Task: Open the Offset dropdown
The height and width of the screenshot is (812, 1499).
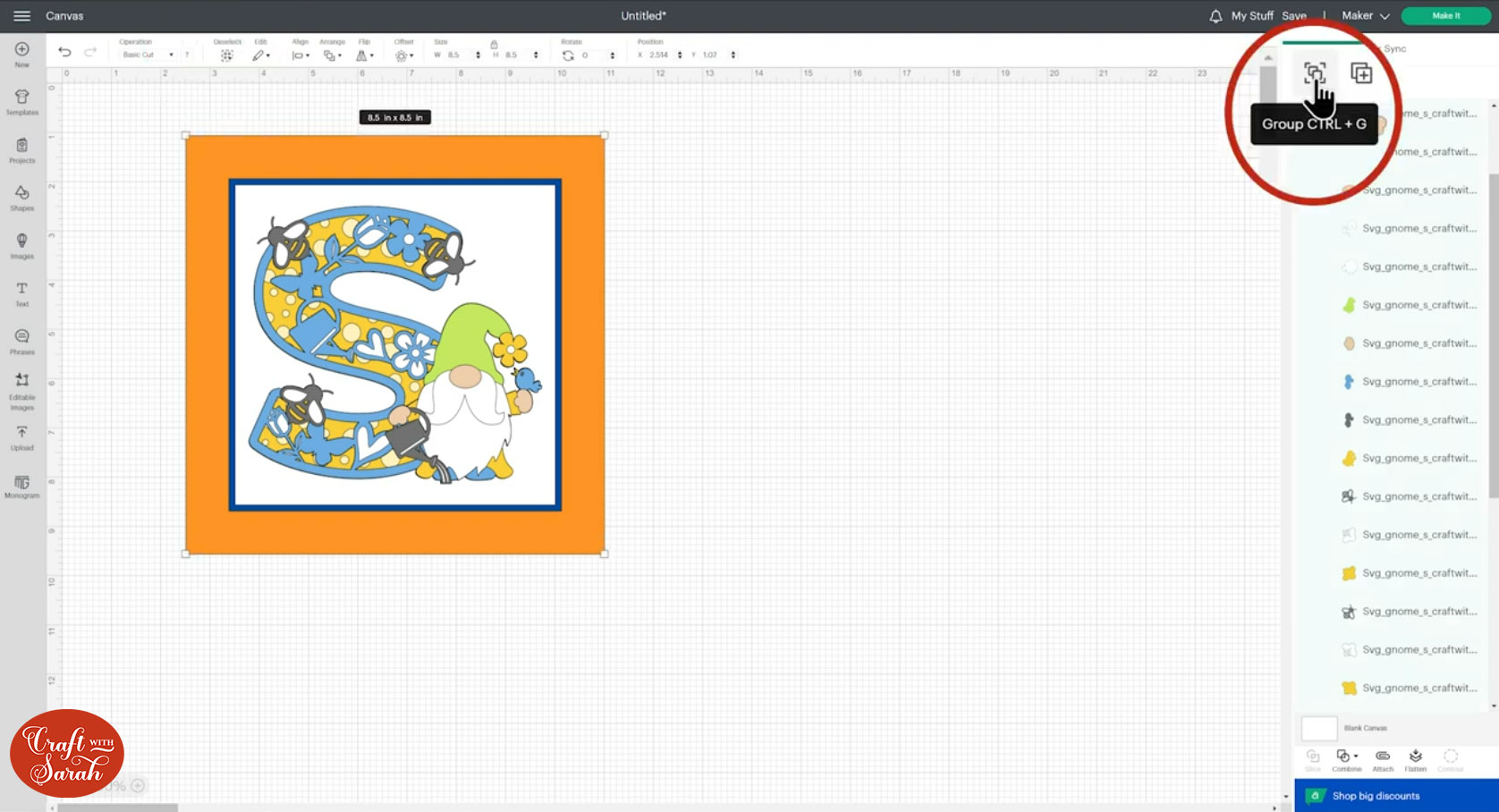Action: (x=404, y=55)
